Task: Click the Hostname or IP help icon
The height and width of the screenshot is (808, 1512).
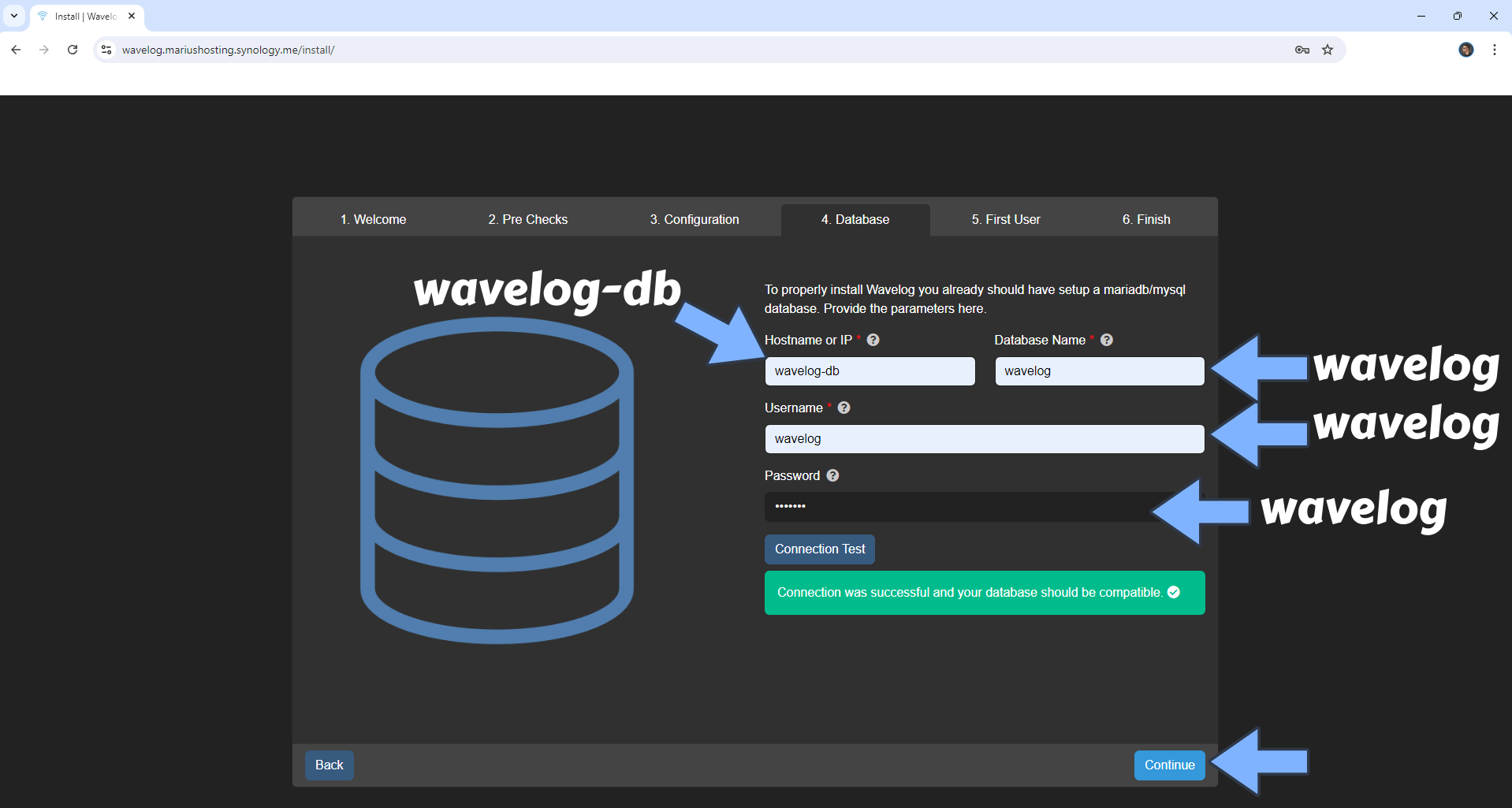Action: pos(873,340)
